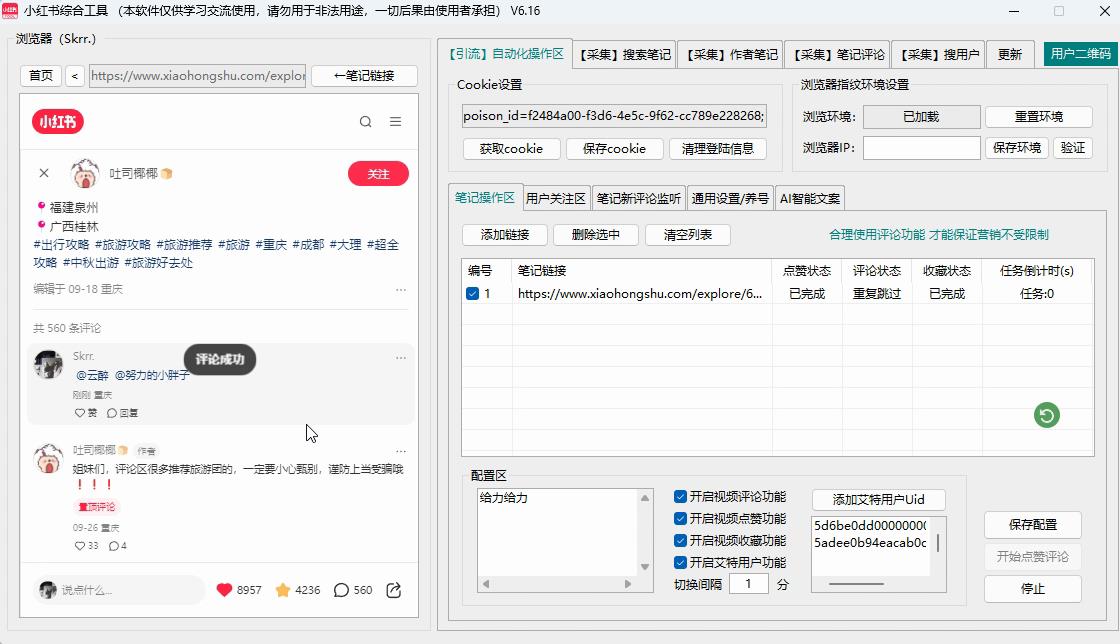The image size is (1120, 644).
Task: Click the share icon beside the comment count
Action: [393, 590]
